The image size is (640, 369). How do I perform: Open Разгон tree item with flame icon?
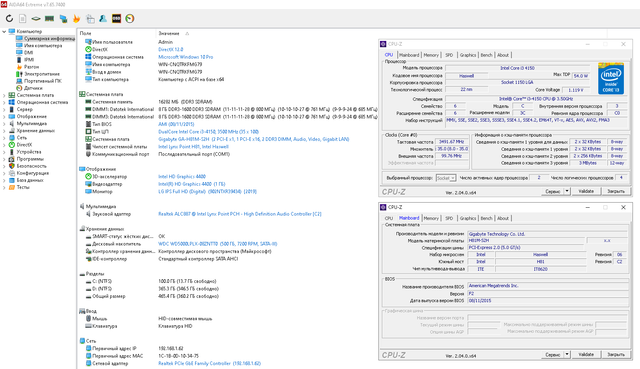tap(31, 67)
